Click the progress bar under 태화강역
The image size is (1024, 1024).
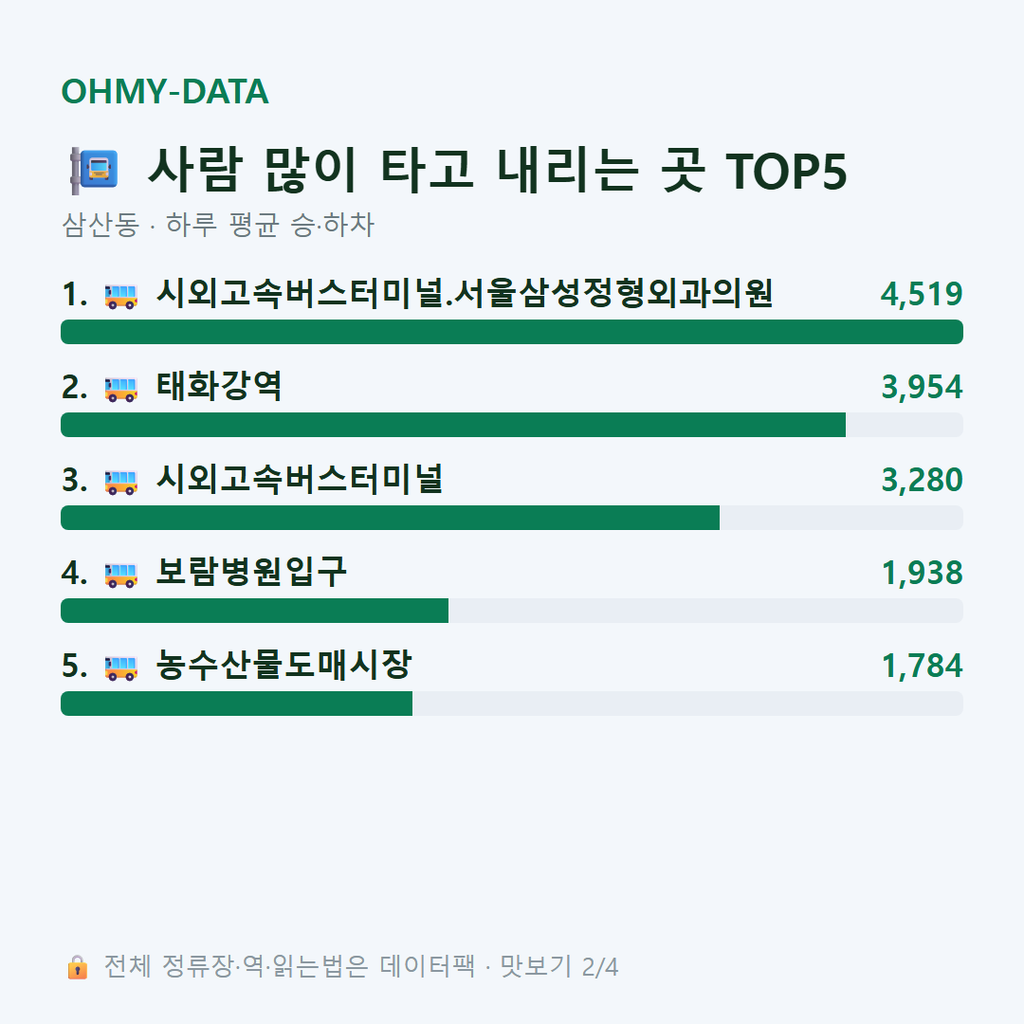click(x=512, y=424)
